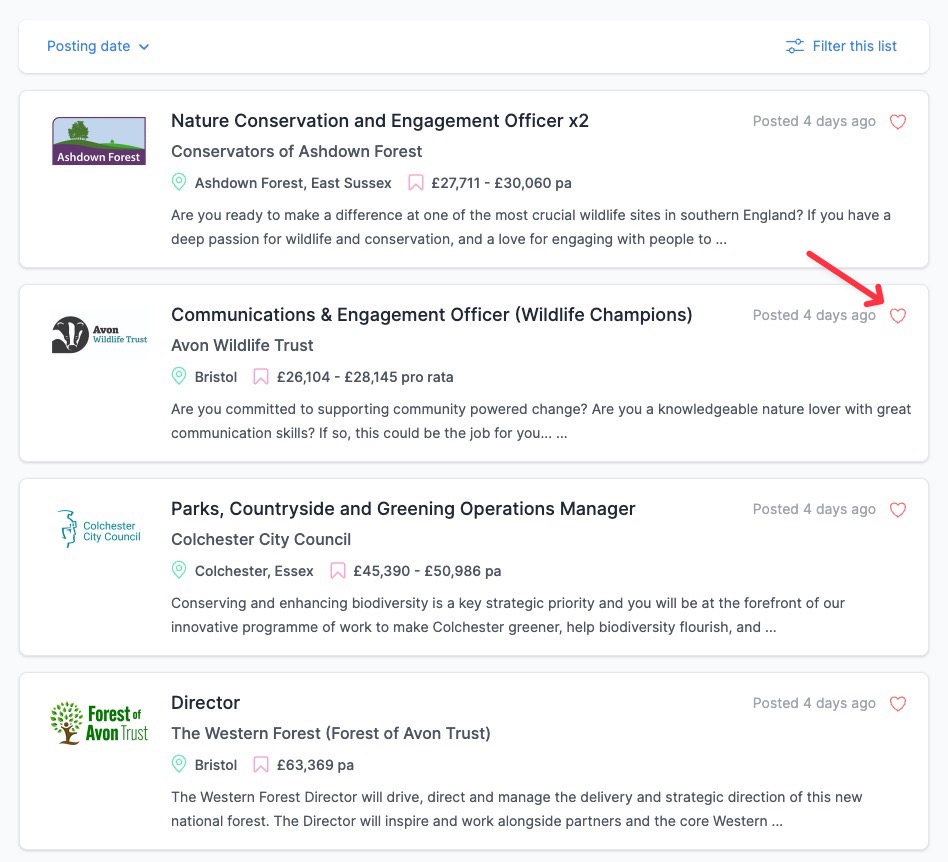
Task: Click salary bookmark icon beside £63,369 pa
Action: tap(261, 765)
